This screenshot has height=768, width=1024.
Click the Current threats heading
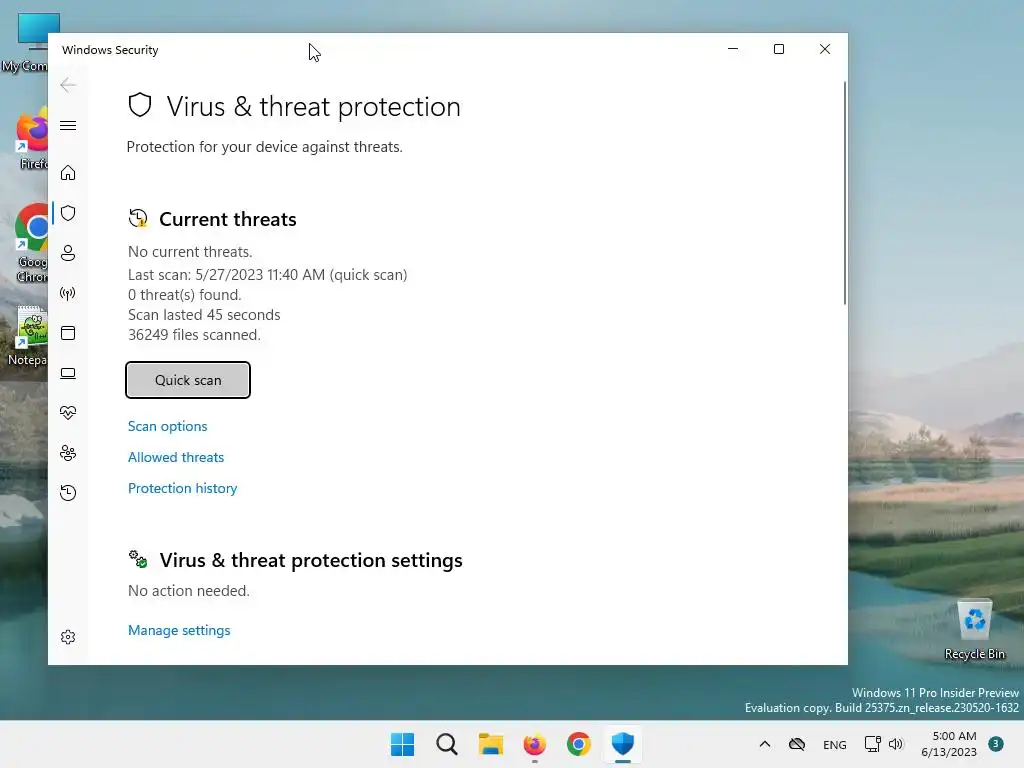click(228, 219)
